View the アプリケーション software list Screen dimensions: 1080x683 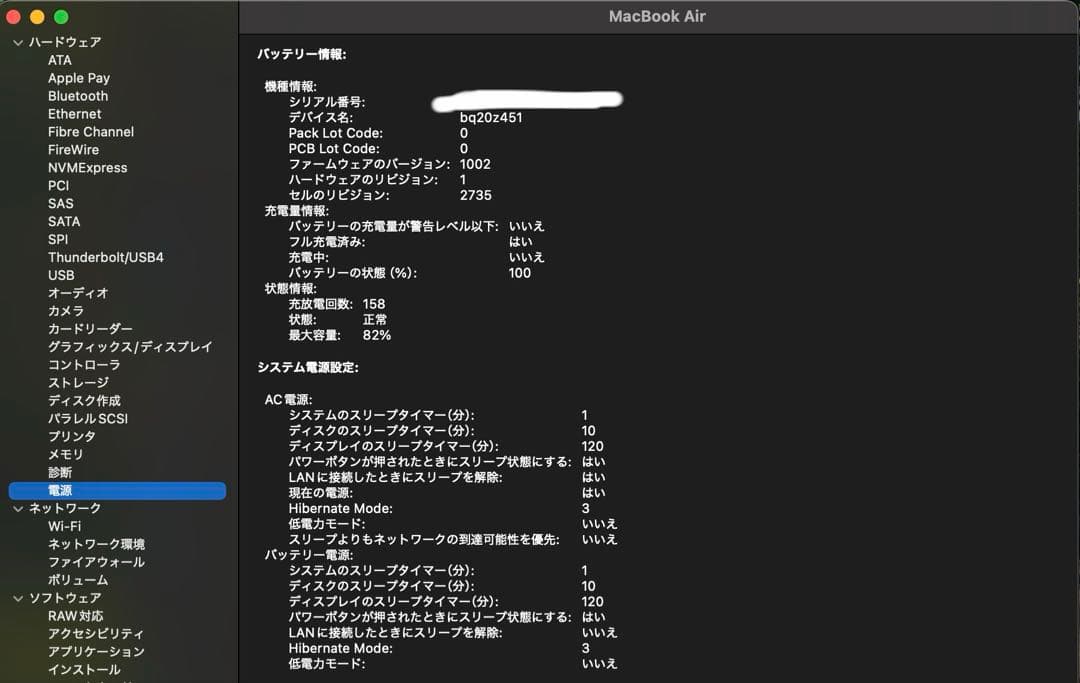(94, 652)
